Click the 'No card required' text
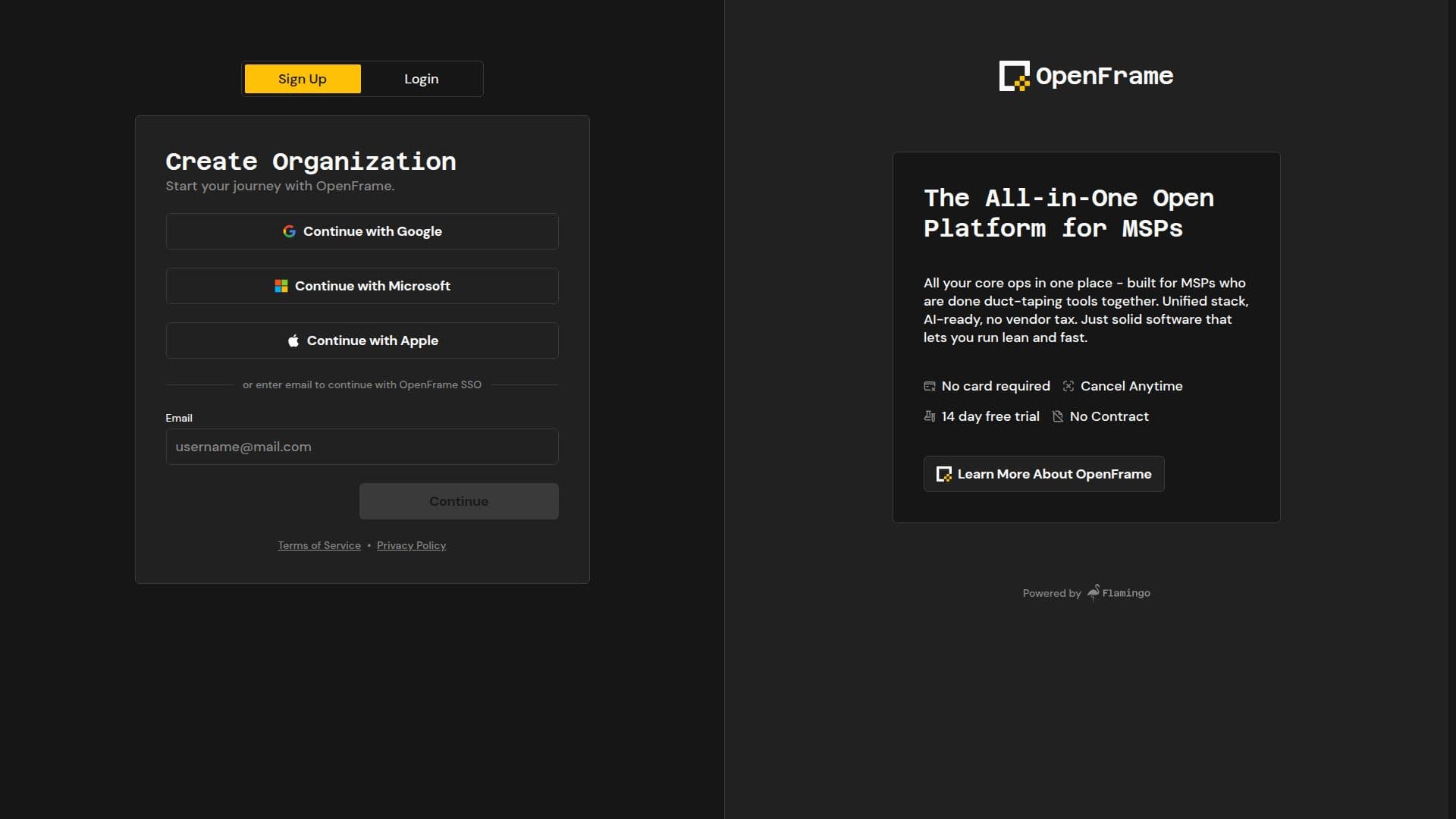1456x819 pixels. point(996,386)
